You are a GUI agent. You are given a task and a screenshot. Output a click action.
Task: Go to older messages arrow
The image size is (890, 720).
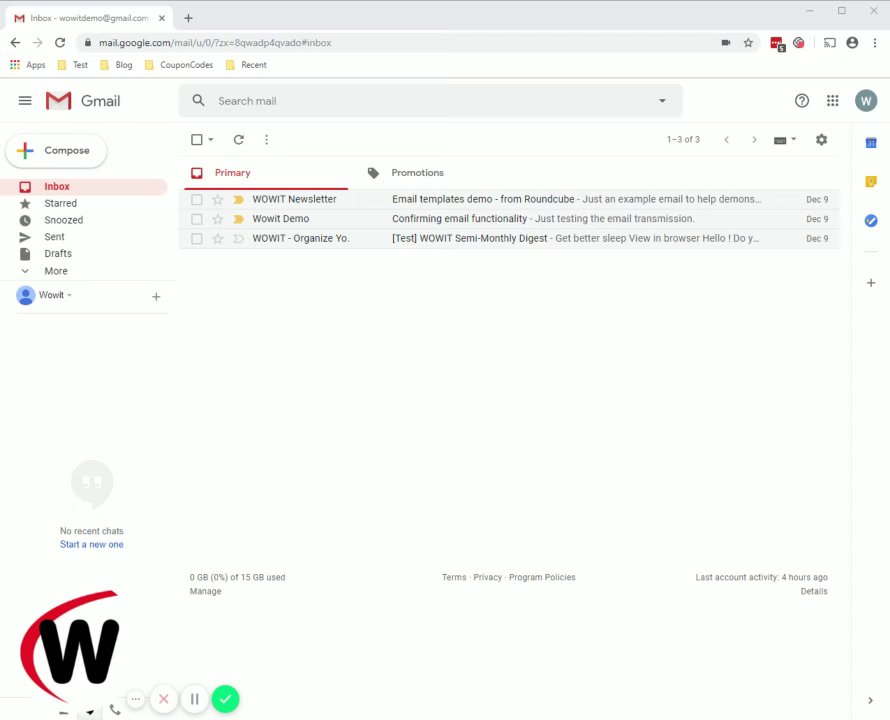(754, 140)
